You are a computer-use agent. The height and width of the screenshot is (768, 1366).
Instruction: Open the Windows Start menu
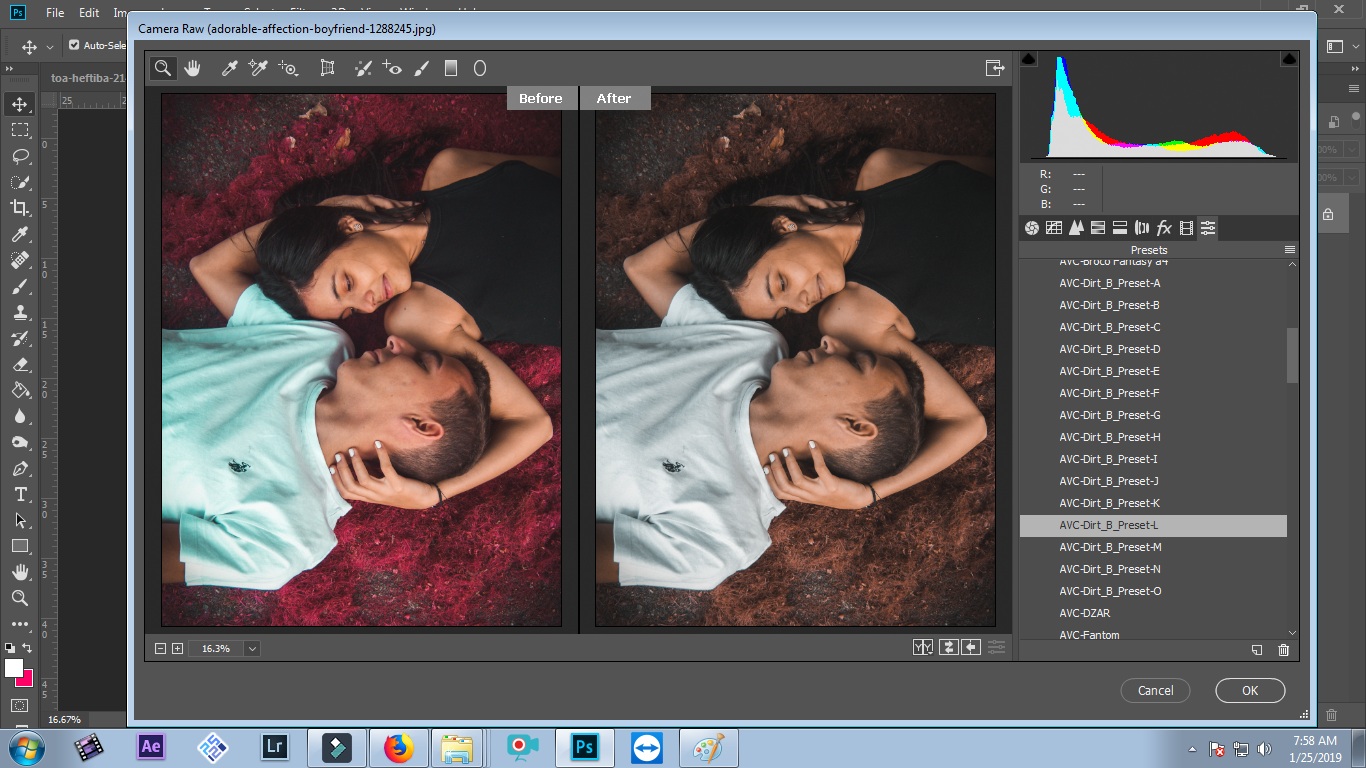[25, 747]
